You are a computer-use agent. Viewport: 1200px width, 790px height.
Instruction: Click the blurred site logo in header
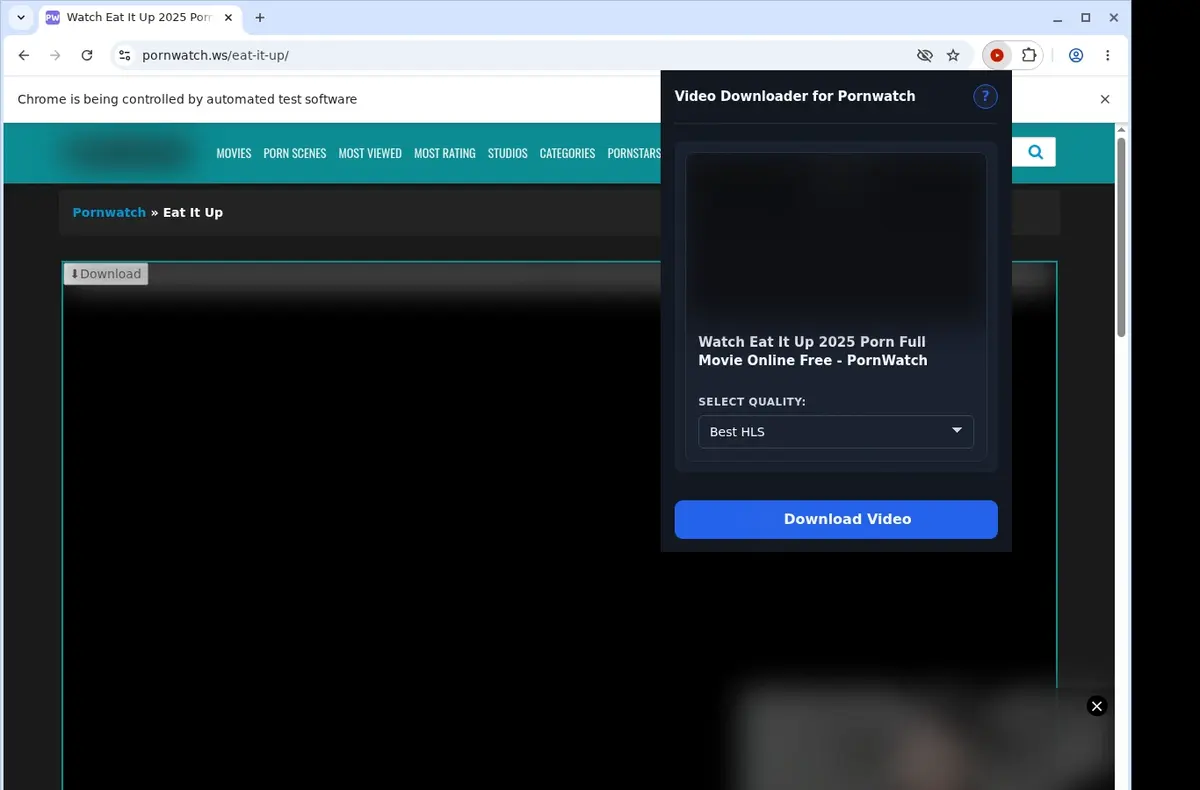128,153
